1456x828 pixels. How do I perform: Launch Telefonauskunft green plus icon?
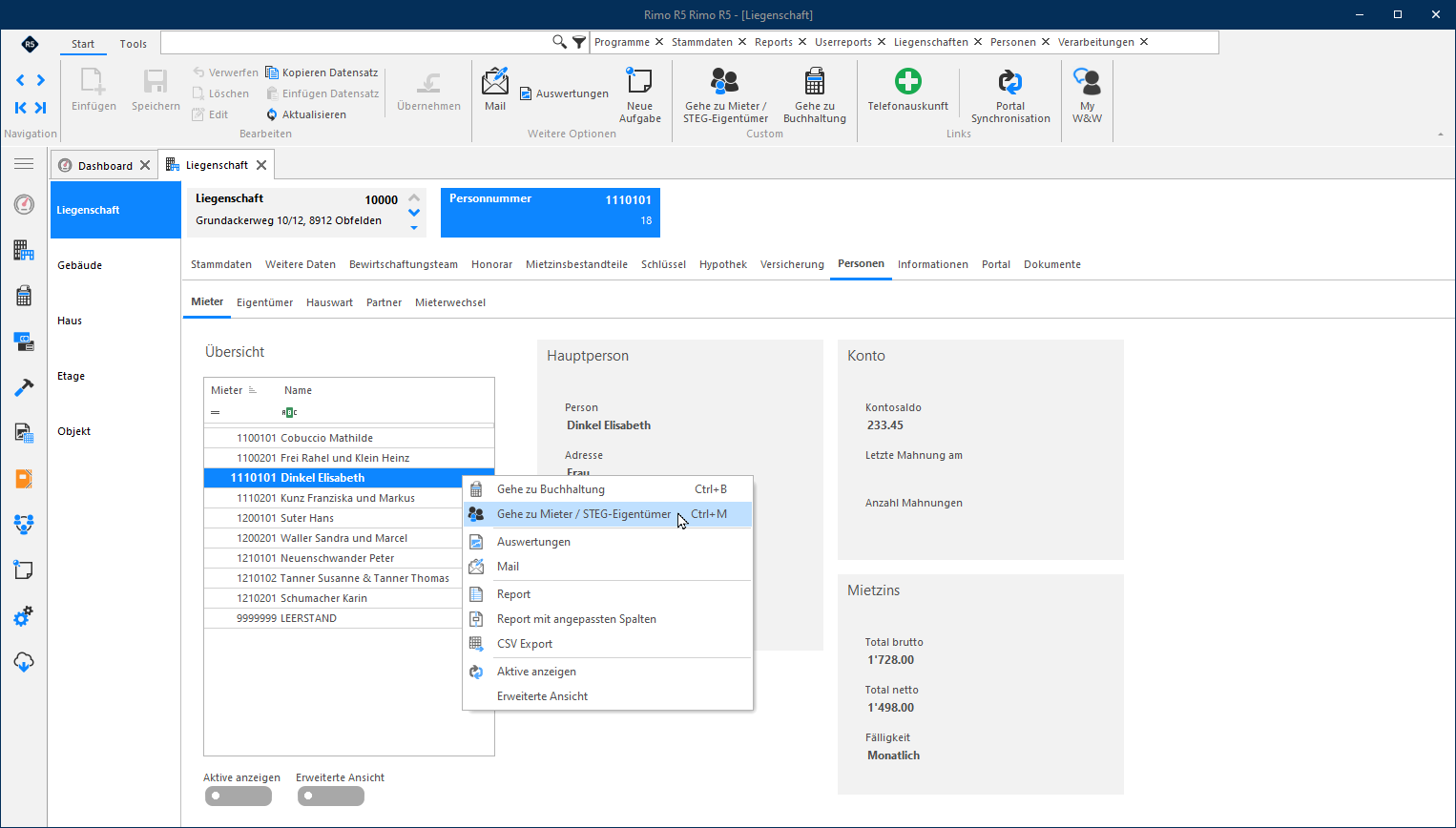pyautogui.click(x=907, y=81)
